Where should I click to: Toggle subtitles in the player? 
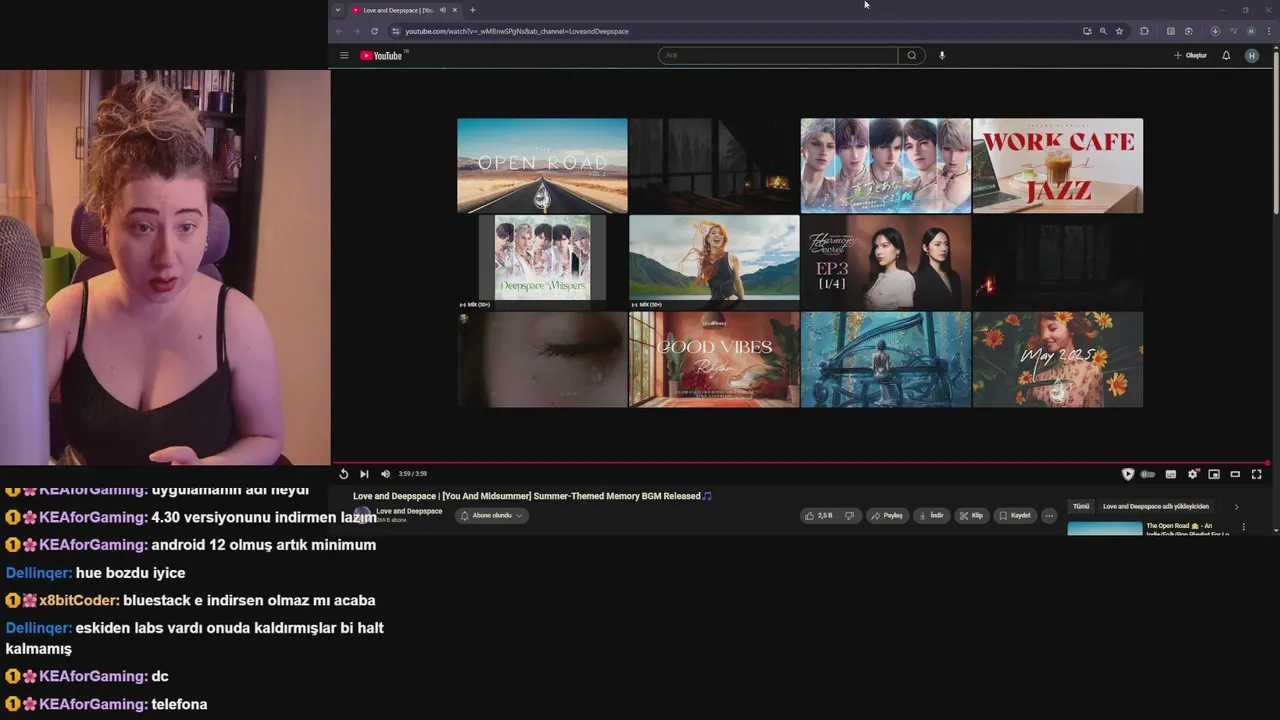click(x=1171, y=474)
